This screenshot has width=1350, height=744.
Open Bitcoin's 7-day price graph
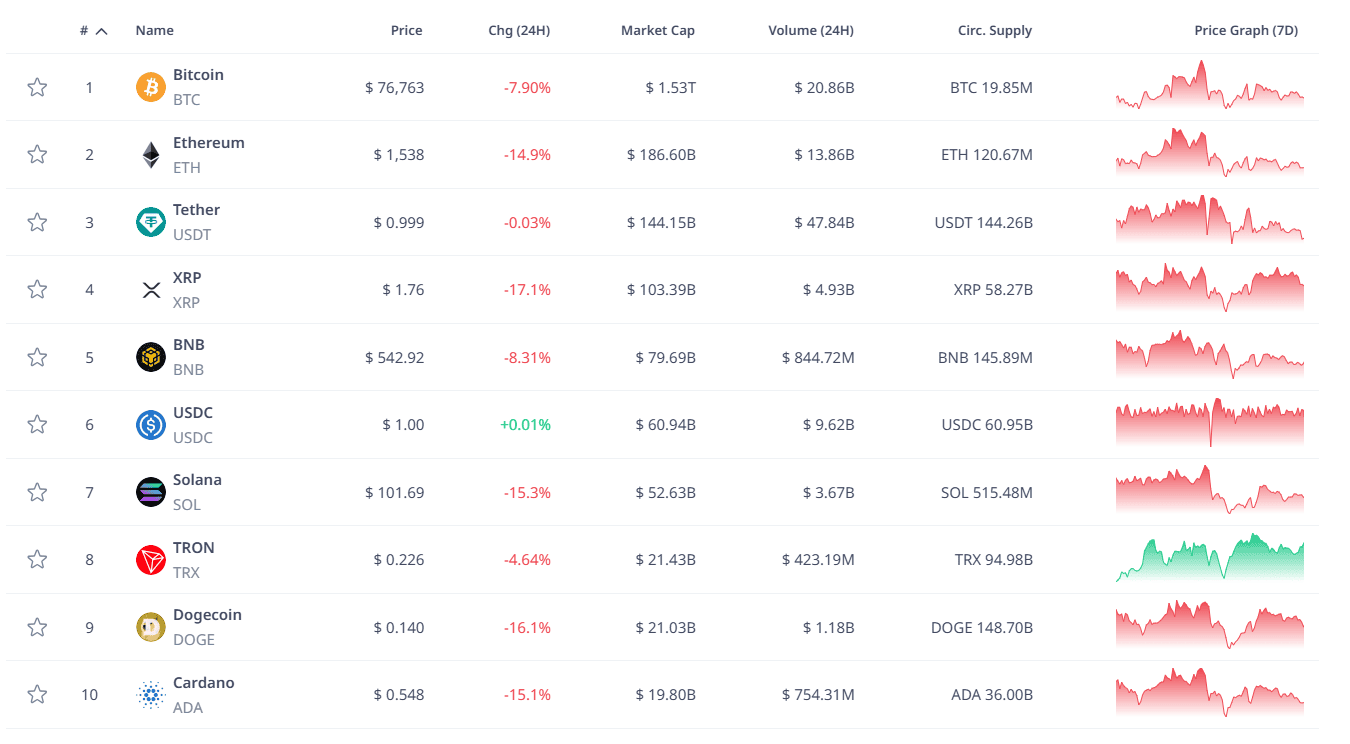pos(1210,87)
